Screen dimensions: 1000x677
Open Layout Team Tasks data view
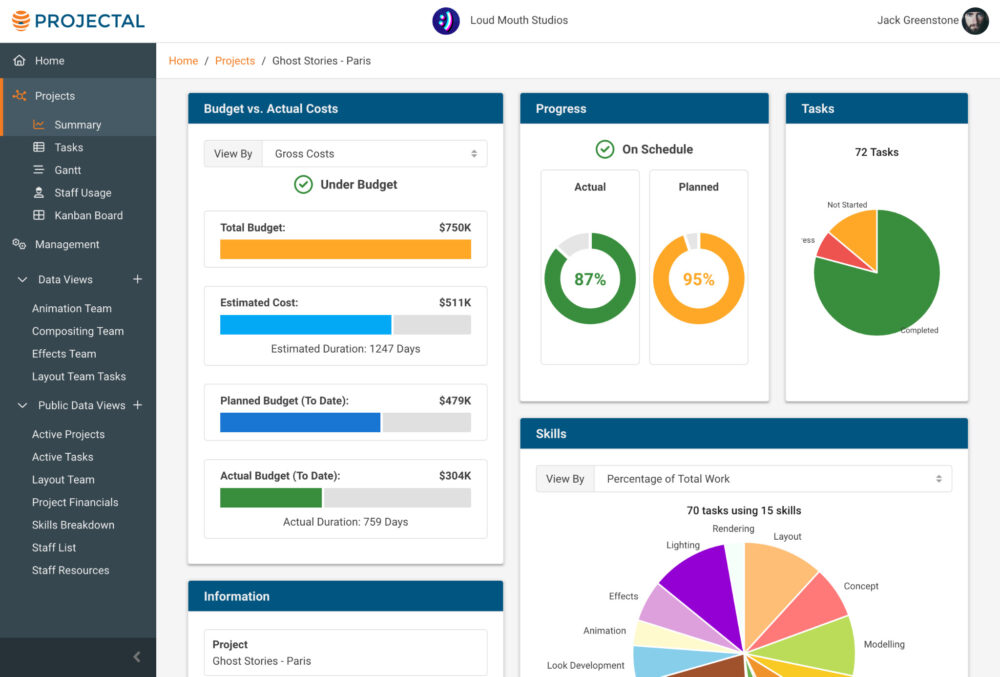pyautogui.click(x=79, y=376)
